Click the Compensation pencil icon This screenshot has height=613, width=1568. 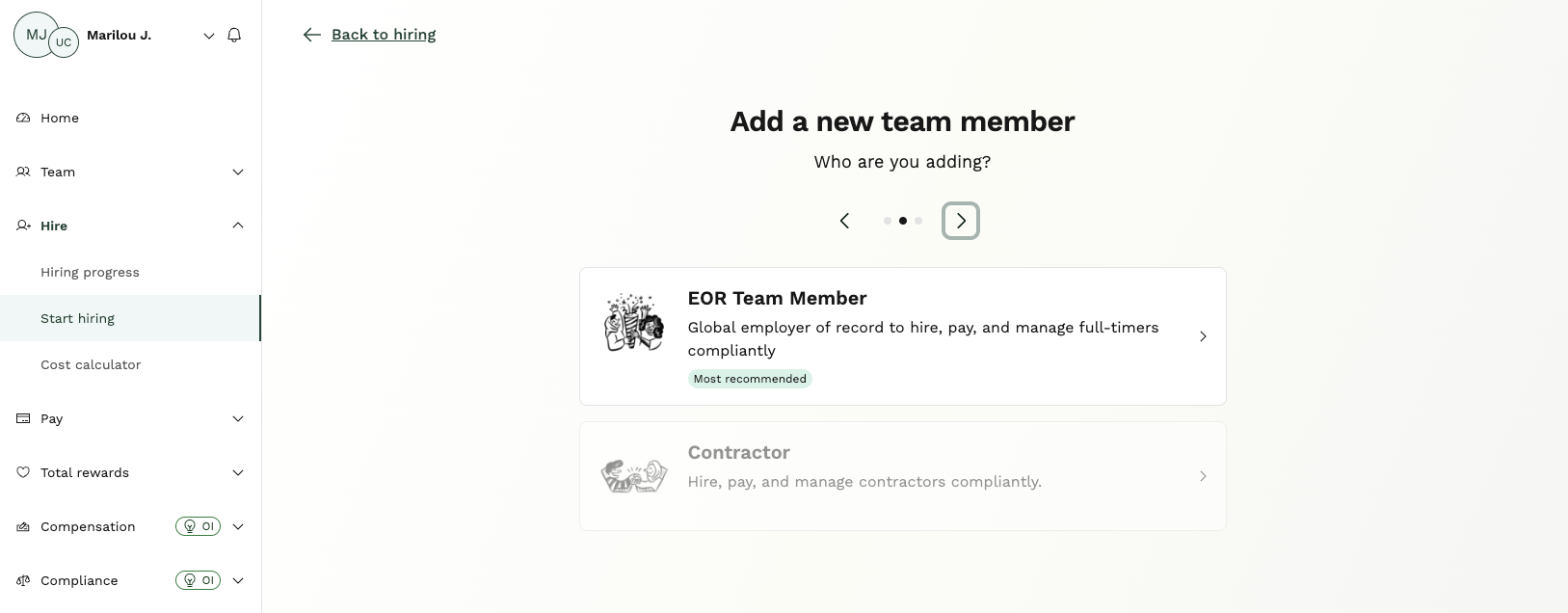[21, 526]
